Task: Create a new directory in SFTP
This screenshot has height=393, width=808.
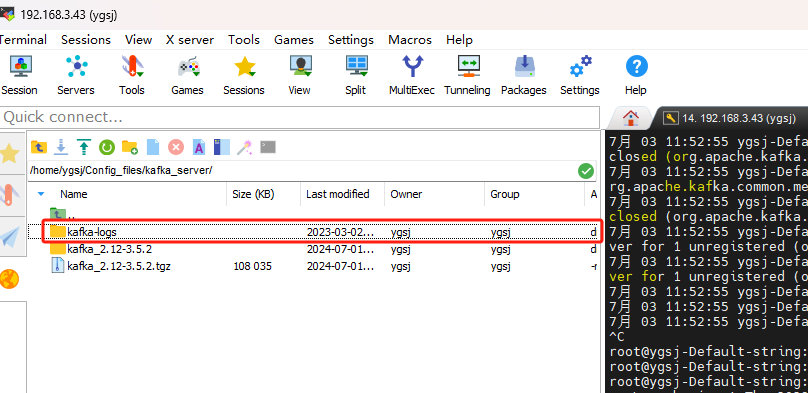Action: [130, 147]
